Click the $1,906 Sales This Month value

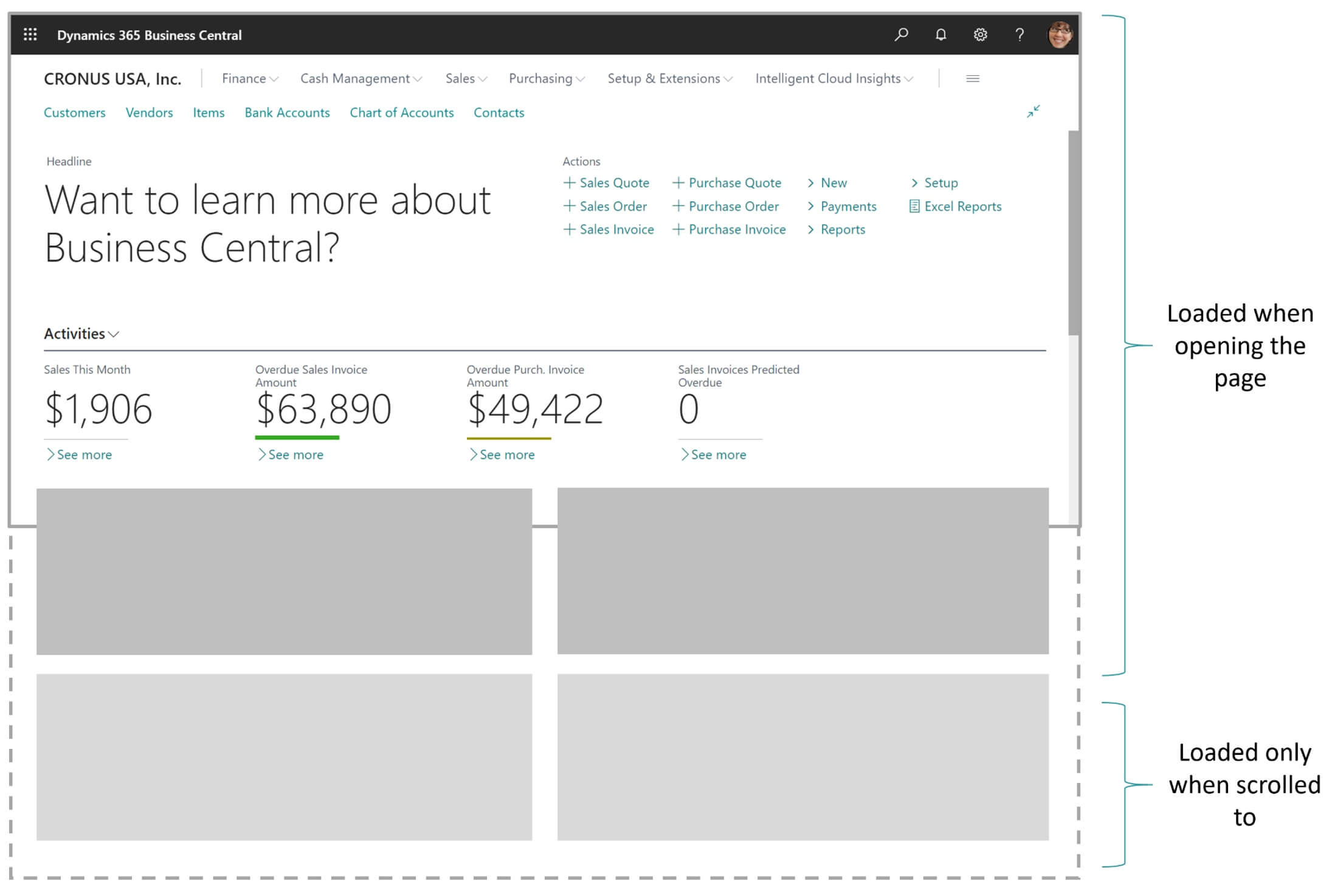[98, 408]
